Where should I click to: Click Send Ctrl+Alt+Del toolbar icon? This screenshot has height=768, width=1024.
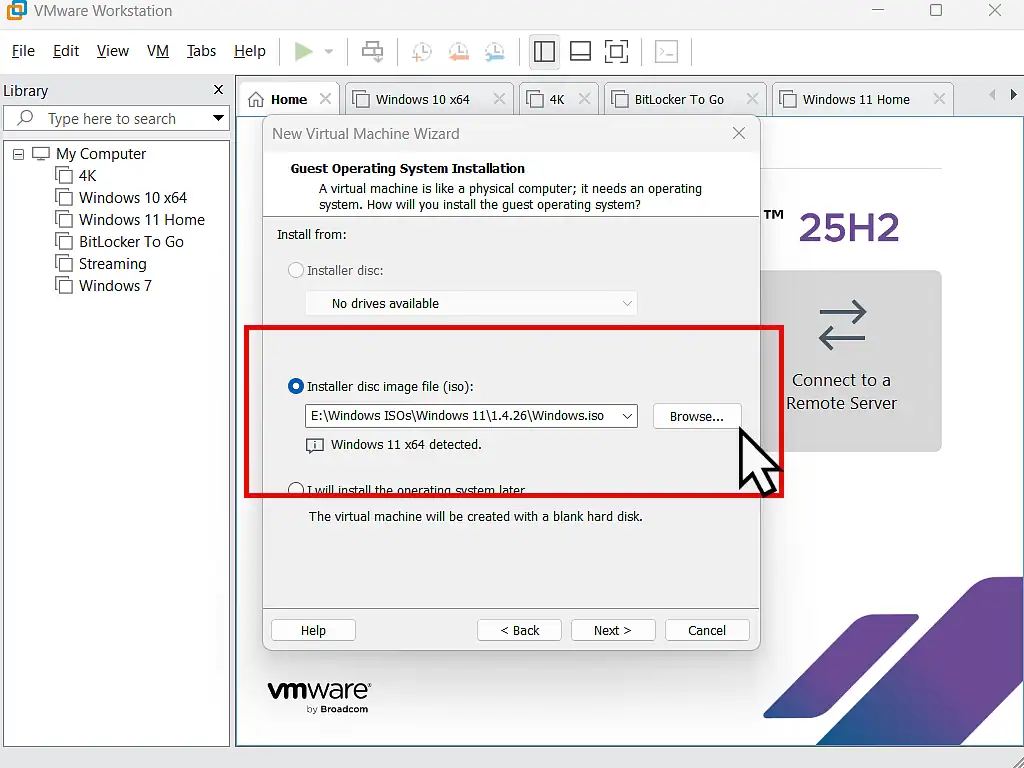point(372,52)
